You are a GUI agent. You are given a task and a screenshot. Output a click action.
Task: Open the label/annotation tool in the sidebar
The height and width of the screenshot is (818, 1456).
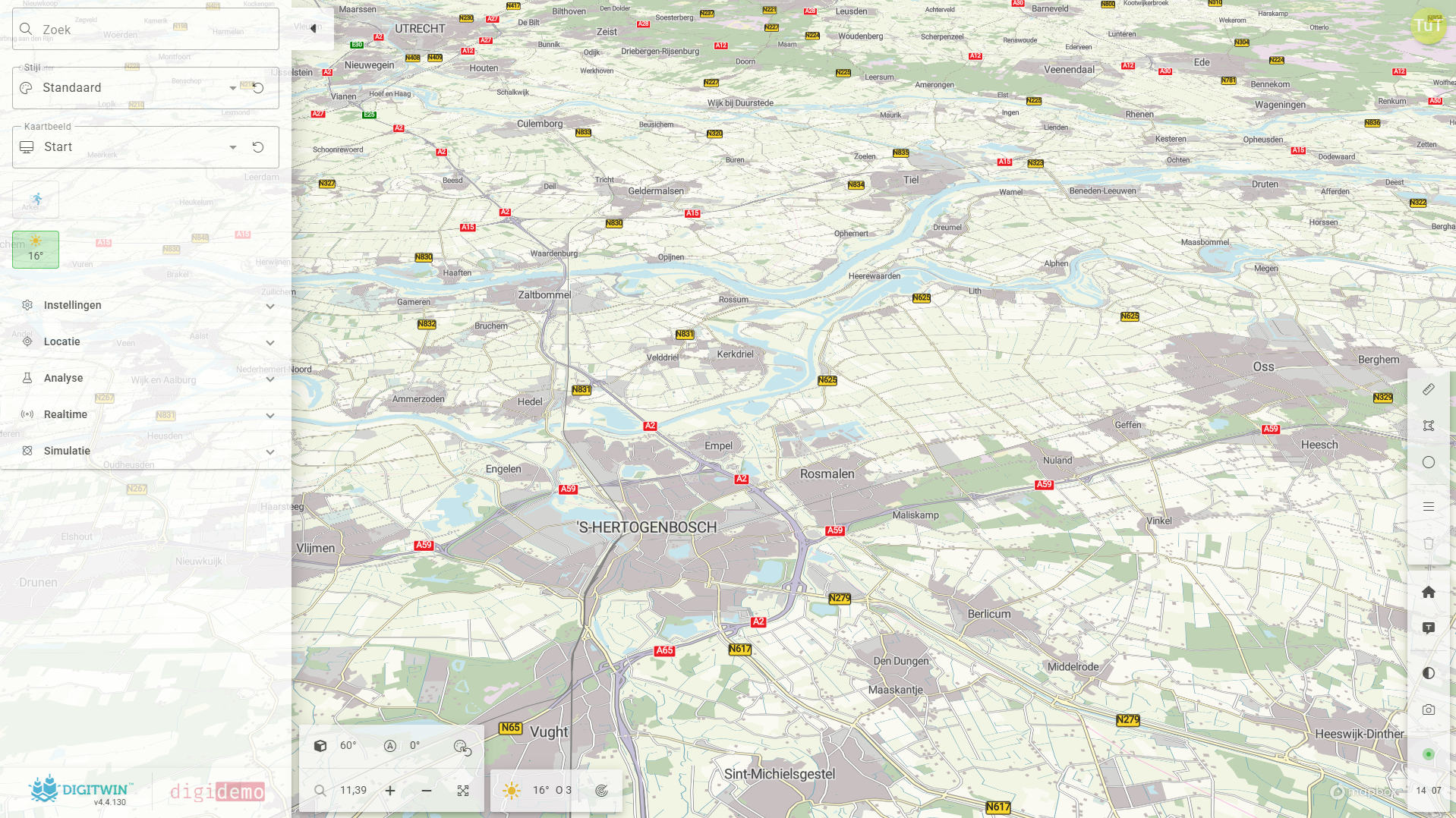1429,628
